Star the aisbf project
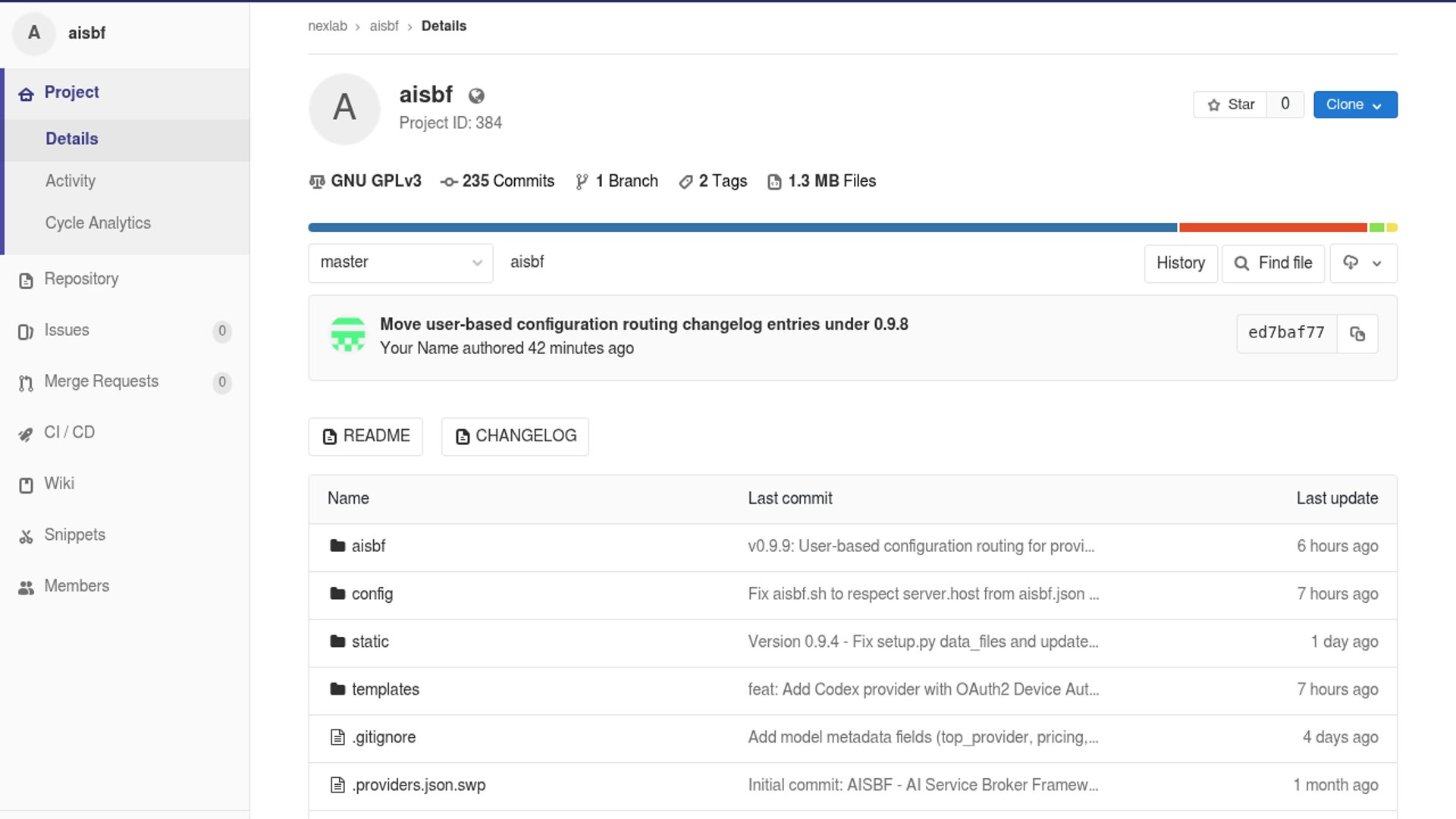 pos(1230,105)
